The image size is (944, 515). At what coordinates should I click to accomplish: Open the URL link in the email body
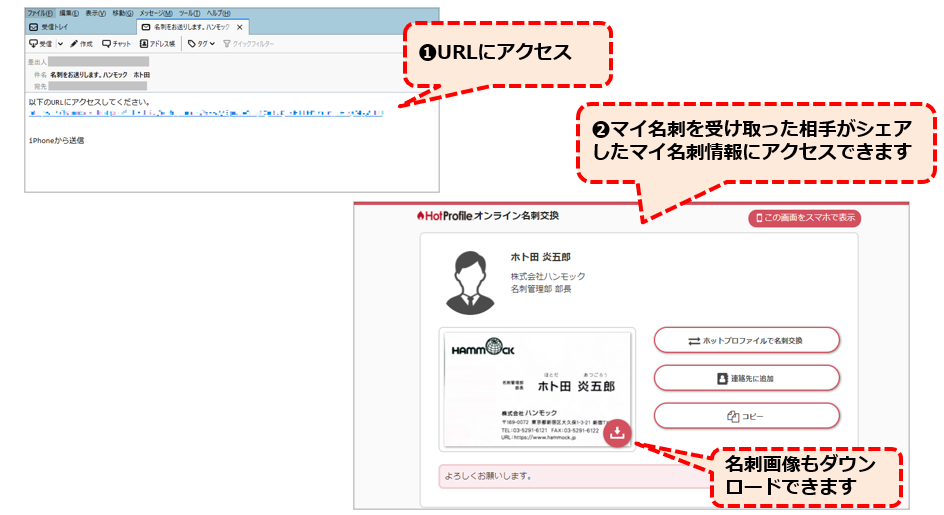(x=205, y=113)
